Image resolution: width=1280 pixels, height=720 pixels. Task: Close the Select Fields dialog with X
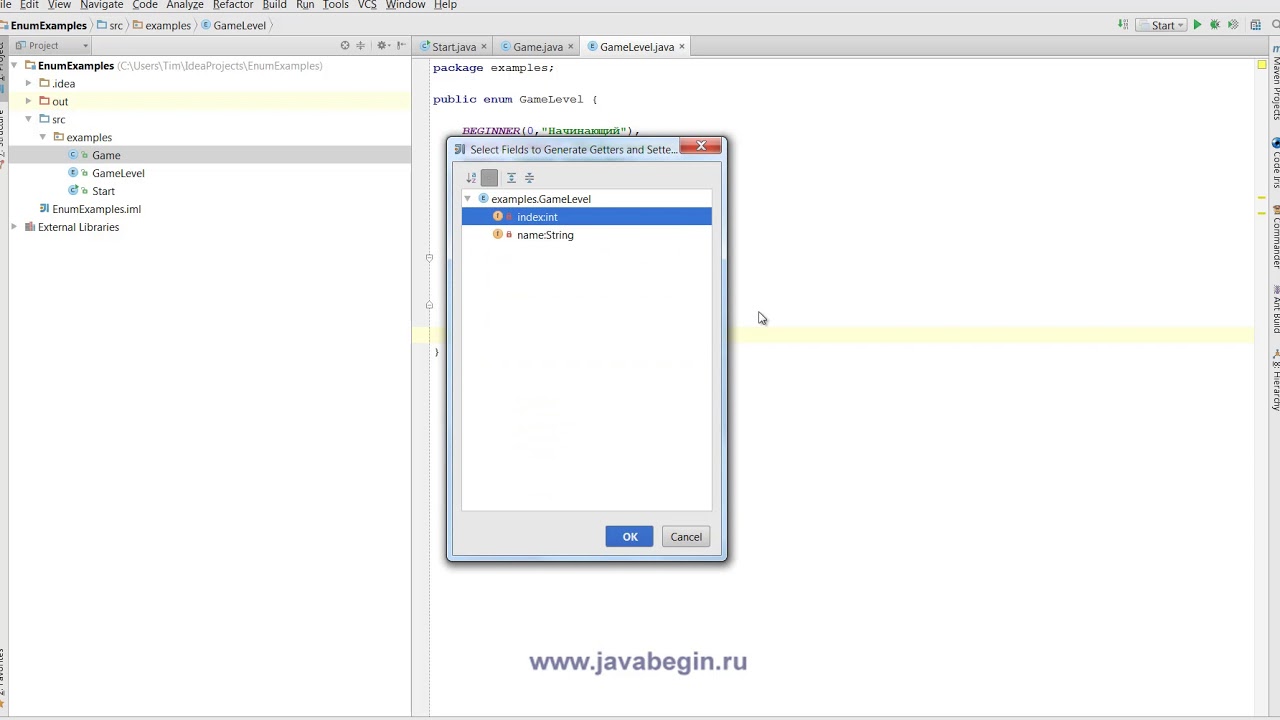pyautogui.click(x=701, y=146)
